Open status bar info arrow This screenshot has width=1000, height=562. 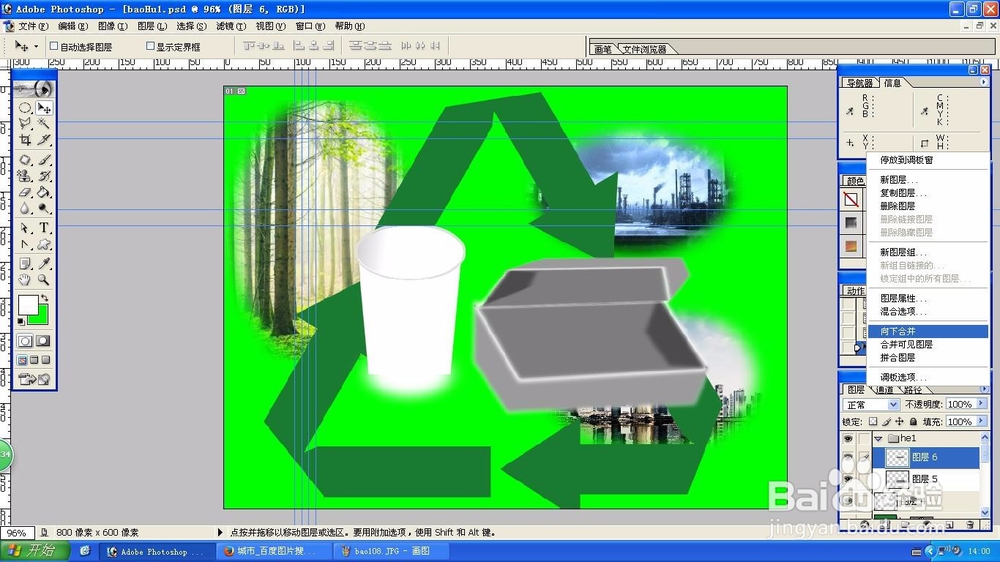pyautogui.click(x=220, y=532)
